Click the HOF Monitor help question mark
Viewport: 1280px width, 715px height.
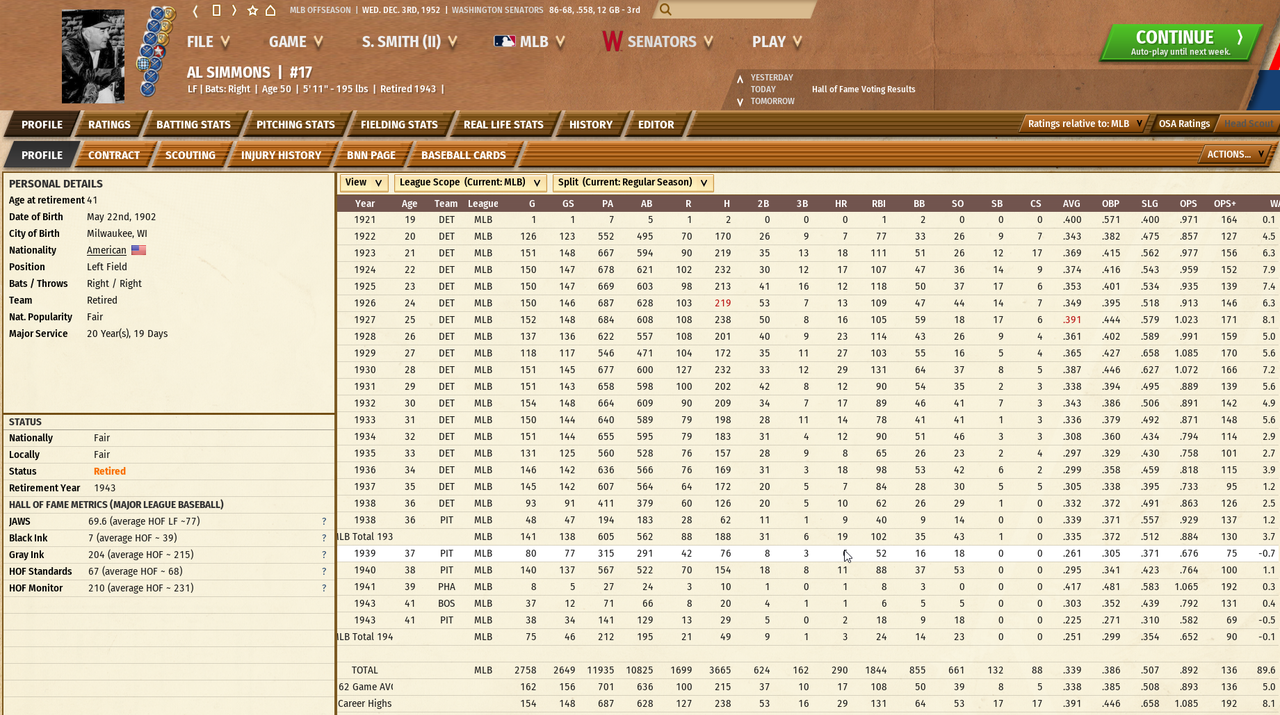click(x=324, y=588)
